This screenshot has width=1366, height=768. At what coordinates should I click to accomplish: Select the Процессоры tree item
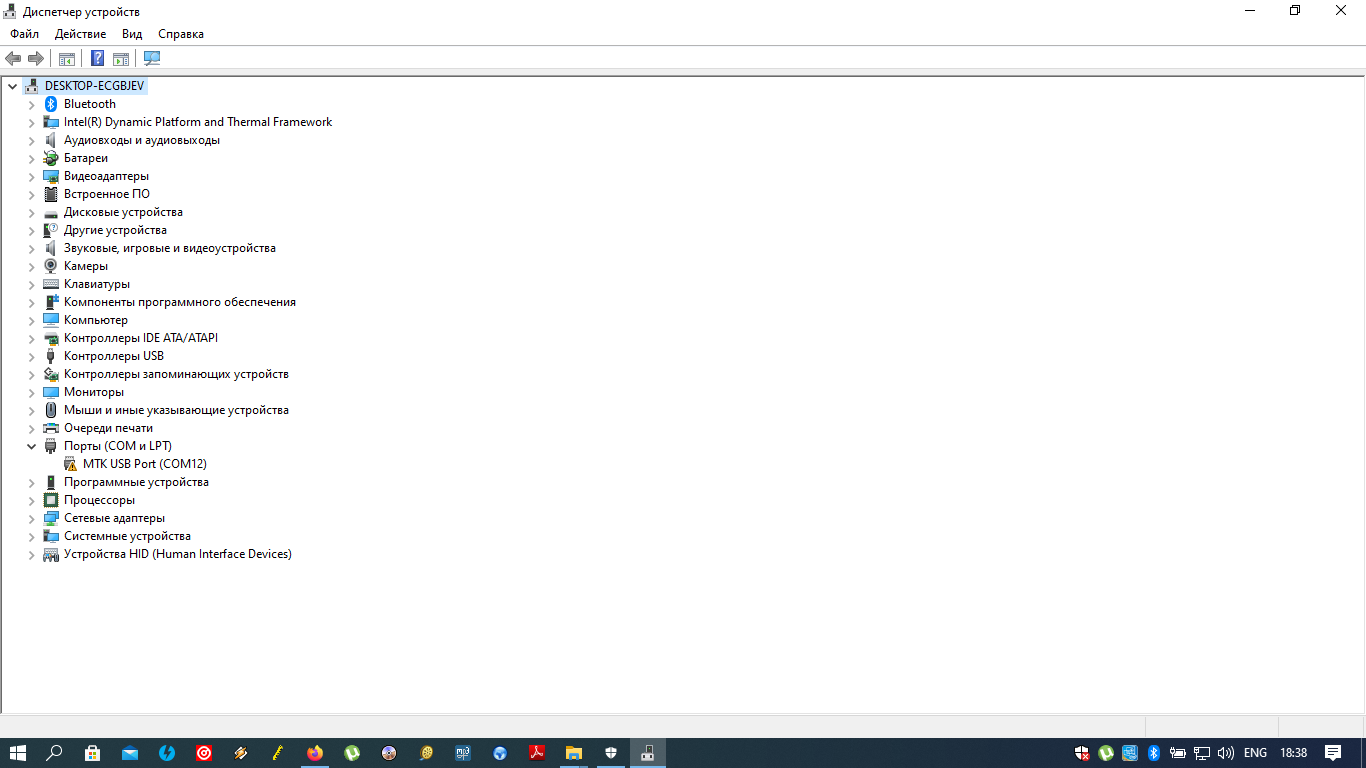click(x=99, y=500)
